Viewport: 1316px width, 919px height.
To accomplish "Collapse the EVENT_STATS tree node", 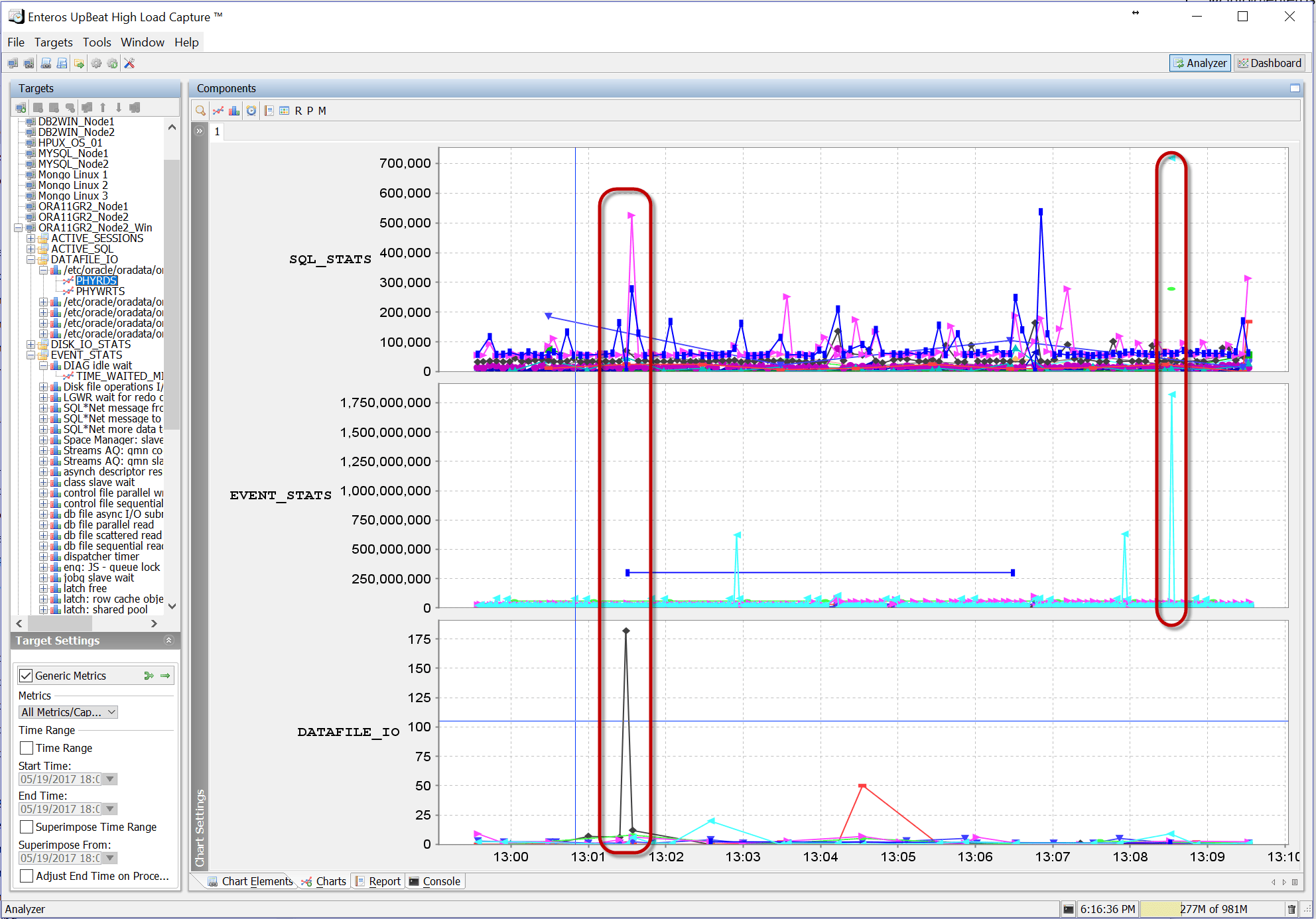I will [31, 355].
